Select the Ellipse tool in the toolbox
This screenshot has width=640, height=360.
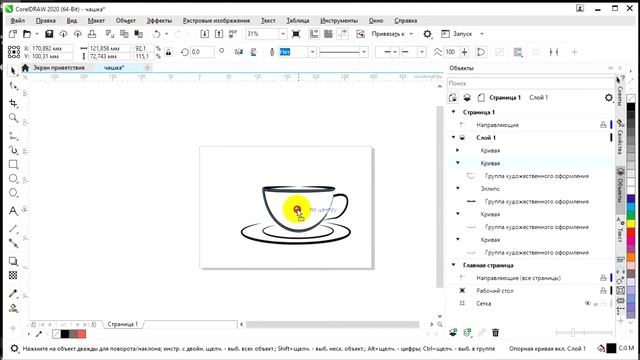coord(13,179)
